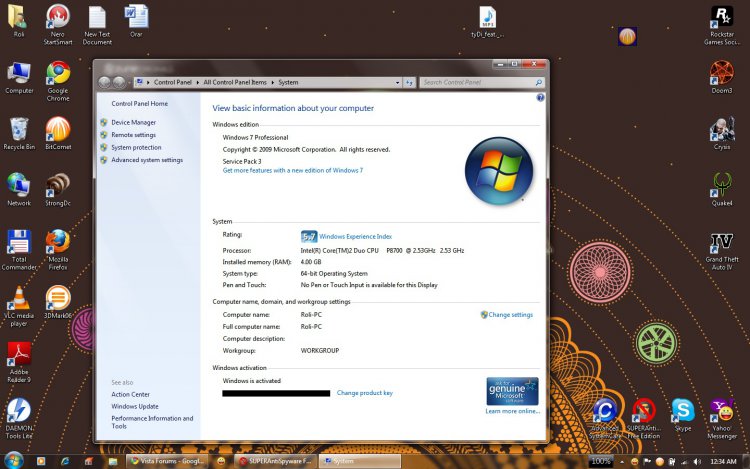Click Get more features with new edition
Viewport: 750px width, 469px height.
click(293, 170)
